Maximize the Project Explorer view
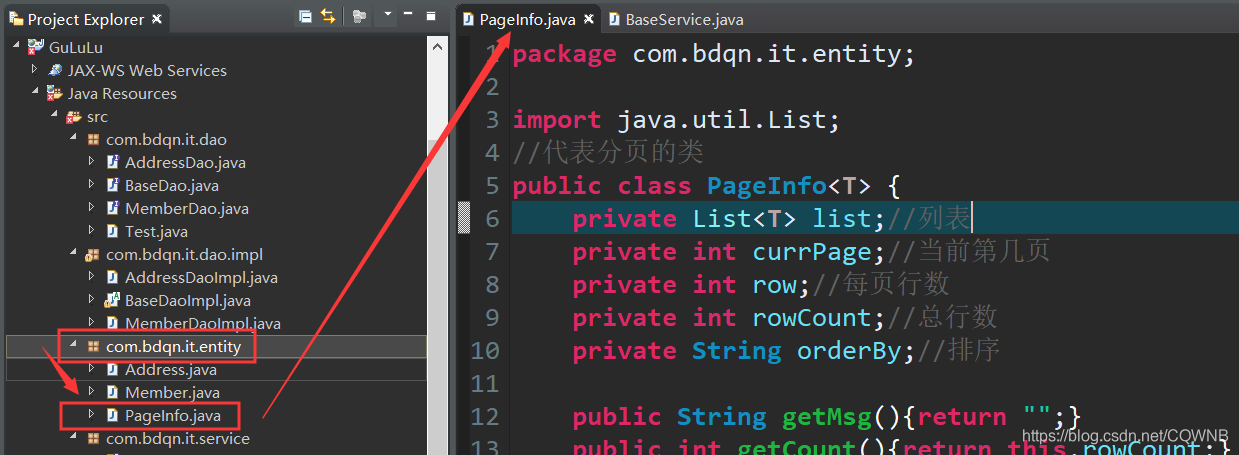The width and height of the screenshot is (1239, 455). click(x=431, y=17)
